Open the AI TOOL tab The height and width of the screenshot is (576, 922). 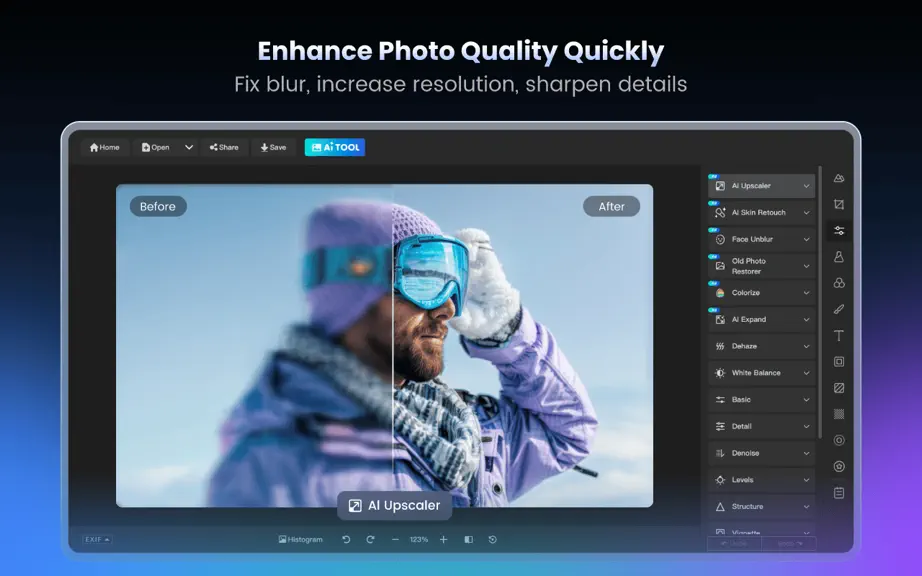click(335, 148)
